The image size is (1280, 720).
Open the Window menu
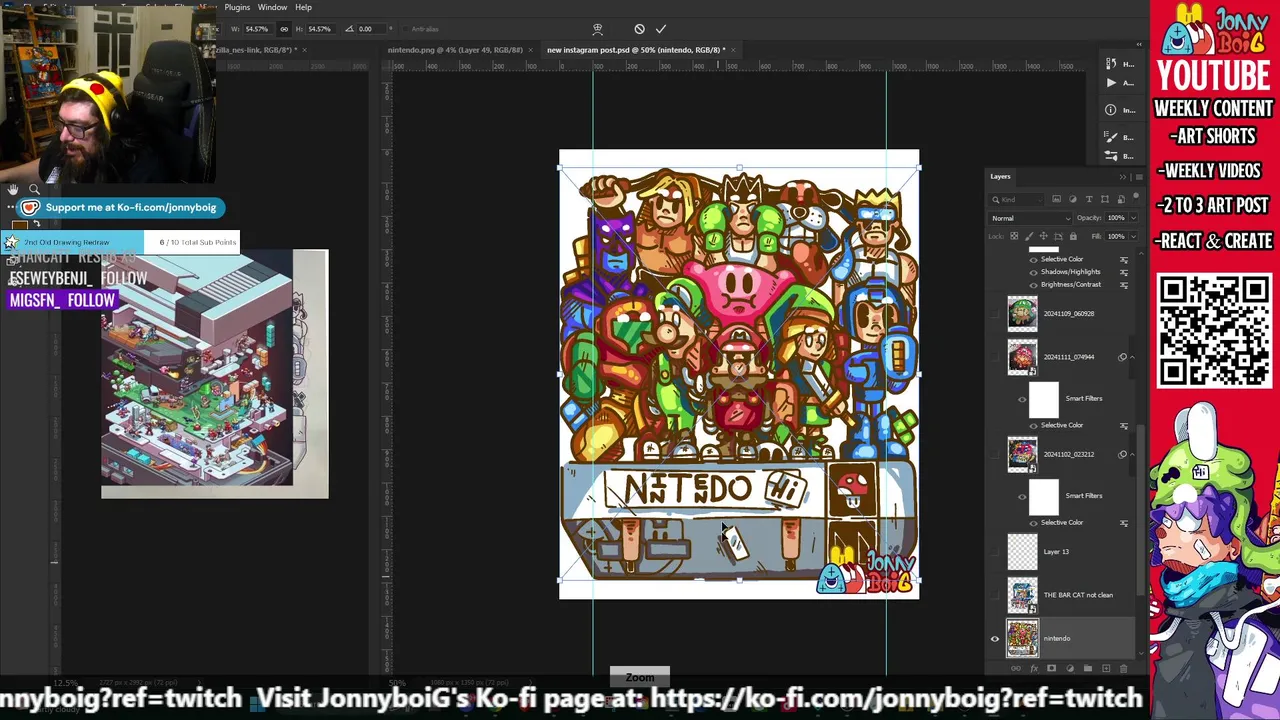pos(272,7)
